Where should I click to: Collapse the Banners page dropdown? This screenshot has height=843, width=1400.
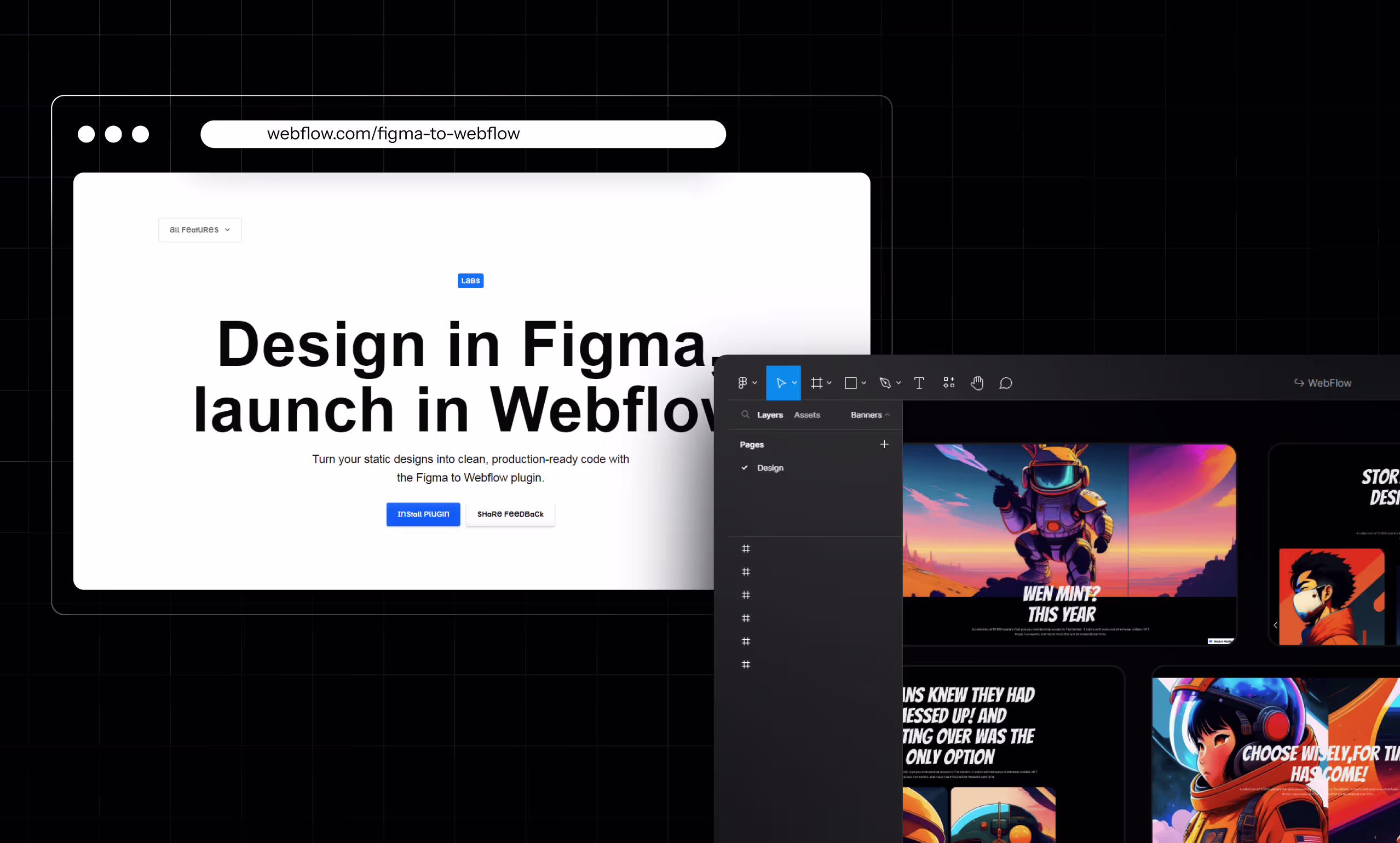870,415
